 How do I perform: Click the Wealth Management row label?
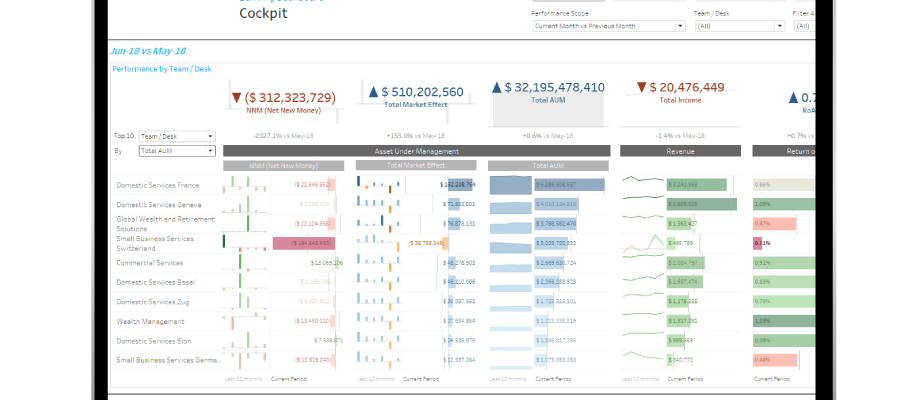[151, 321]
